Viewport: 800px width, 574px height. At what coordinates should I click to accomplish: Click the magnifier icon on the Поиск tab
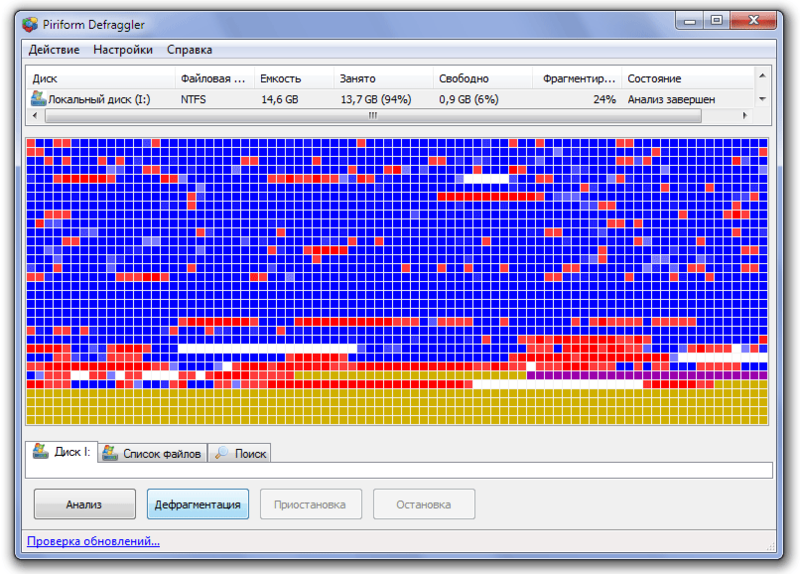[221, 453]
